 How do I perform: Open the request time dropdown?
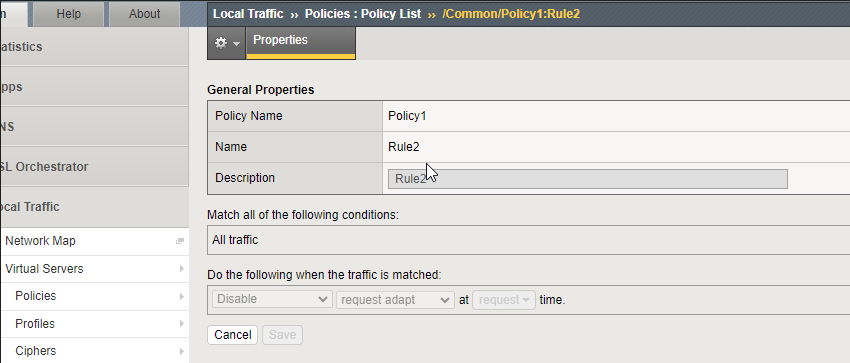[x=504, y=300]
